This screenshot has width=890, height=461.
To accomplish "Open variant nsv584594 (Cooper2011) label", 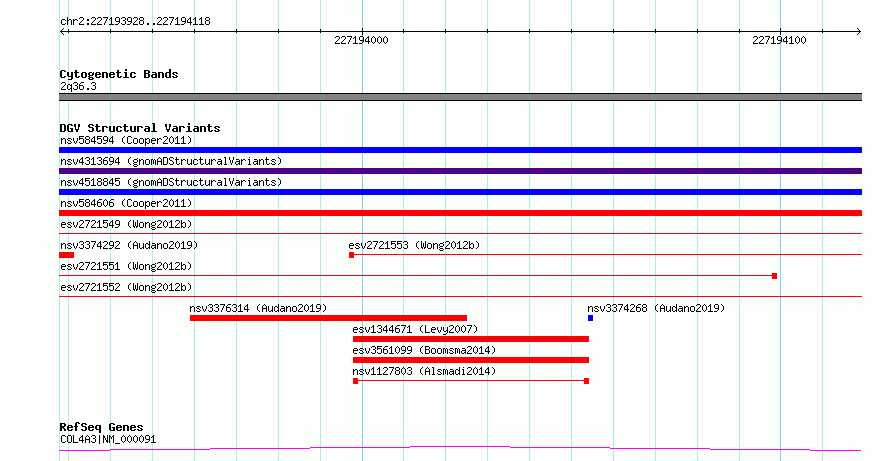I will (x=126, y=140).
